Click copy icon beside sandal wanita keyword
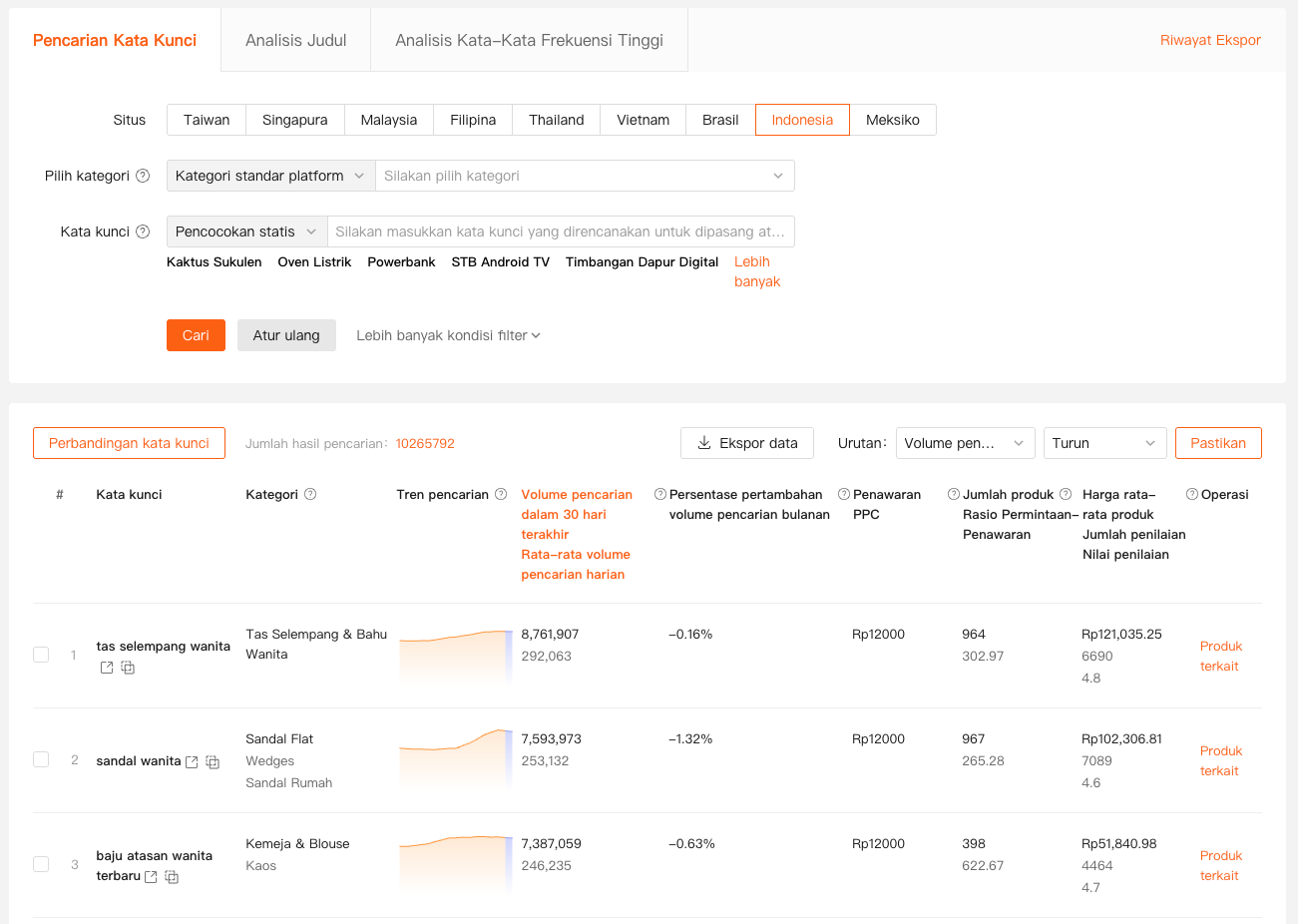Image resolution: width=1298 pixels, height=924 pixels. click(x=213, y=762)
